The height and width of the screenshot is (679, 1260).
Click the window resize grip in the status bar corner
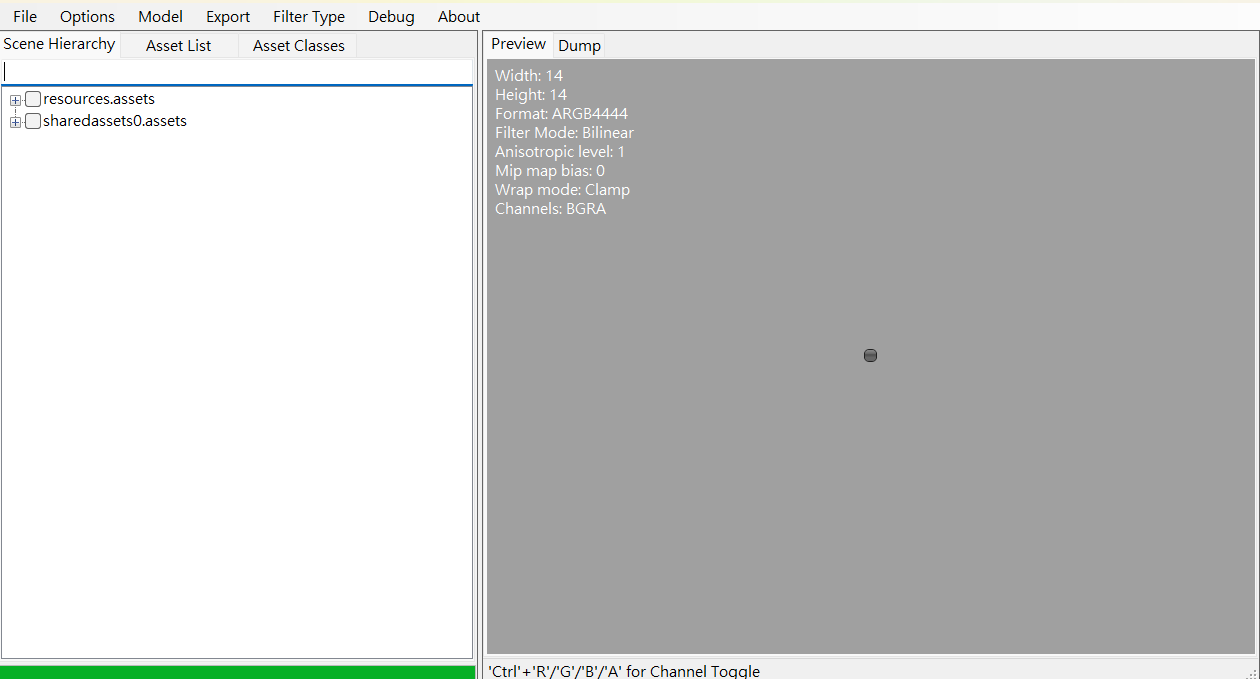pyautogui.click(x=1251, y=672)
